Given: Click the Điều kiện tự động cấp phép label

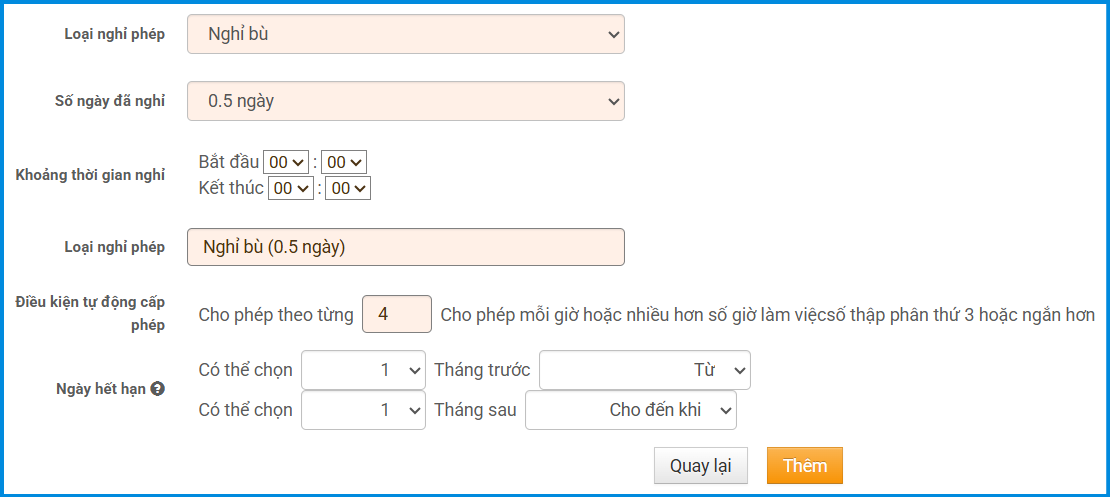Looking at the screenshot, I should pyautogui.click(x=90, y=313).
